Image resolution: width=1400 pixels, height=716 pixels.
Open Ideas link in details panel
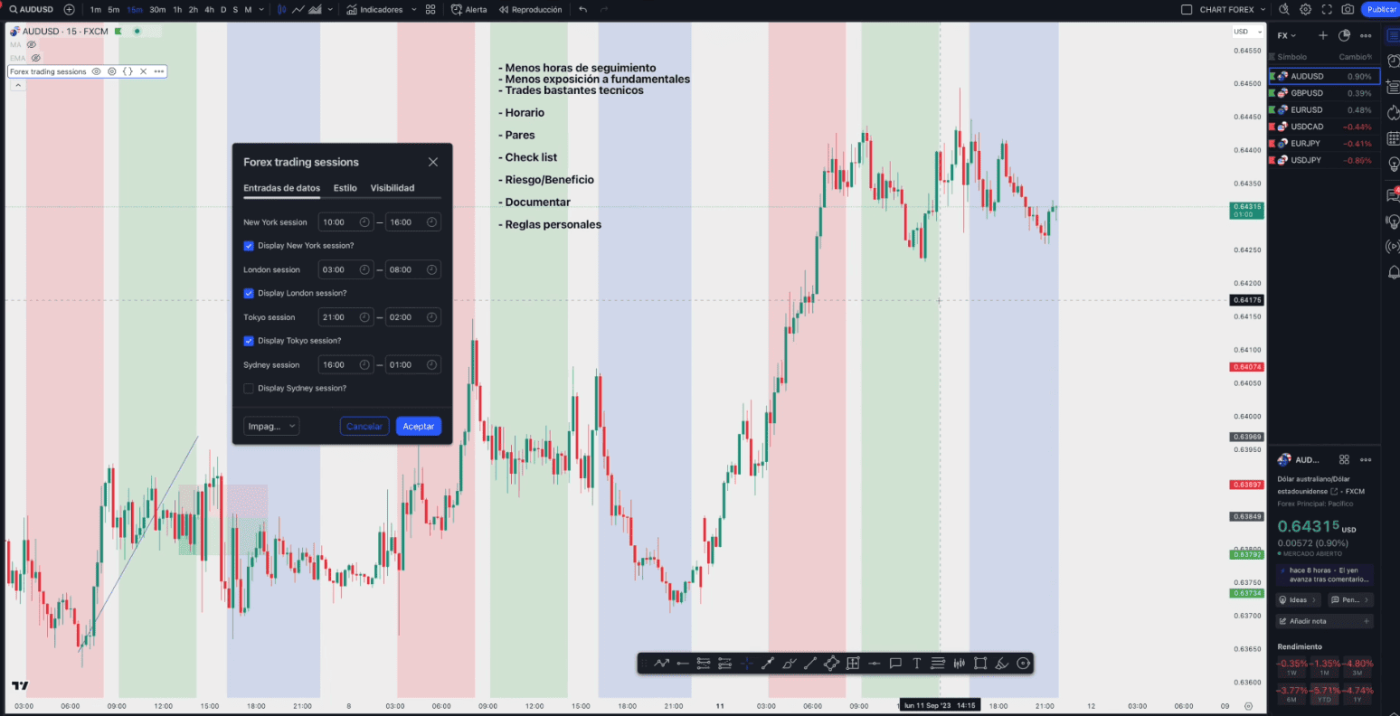pos(1299,600)
